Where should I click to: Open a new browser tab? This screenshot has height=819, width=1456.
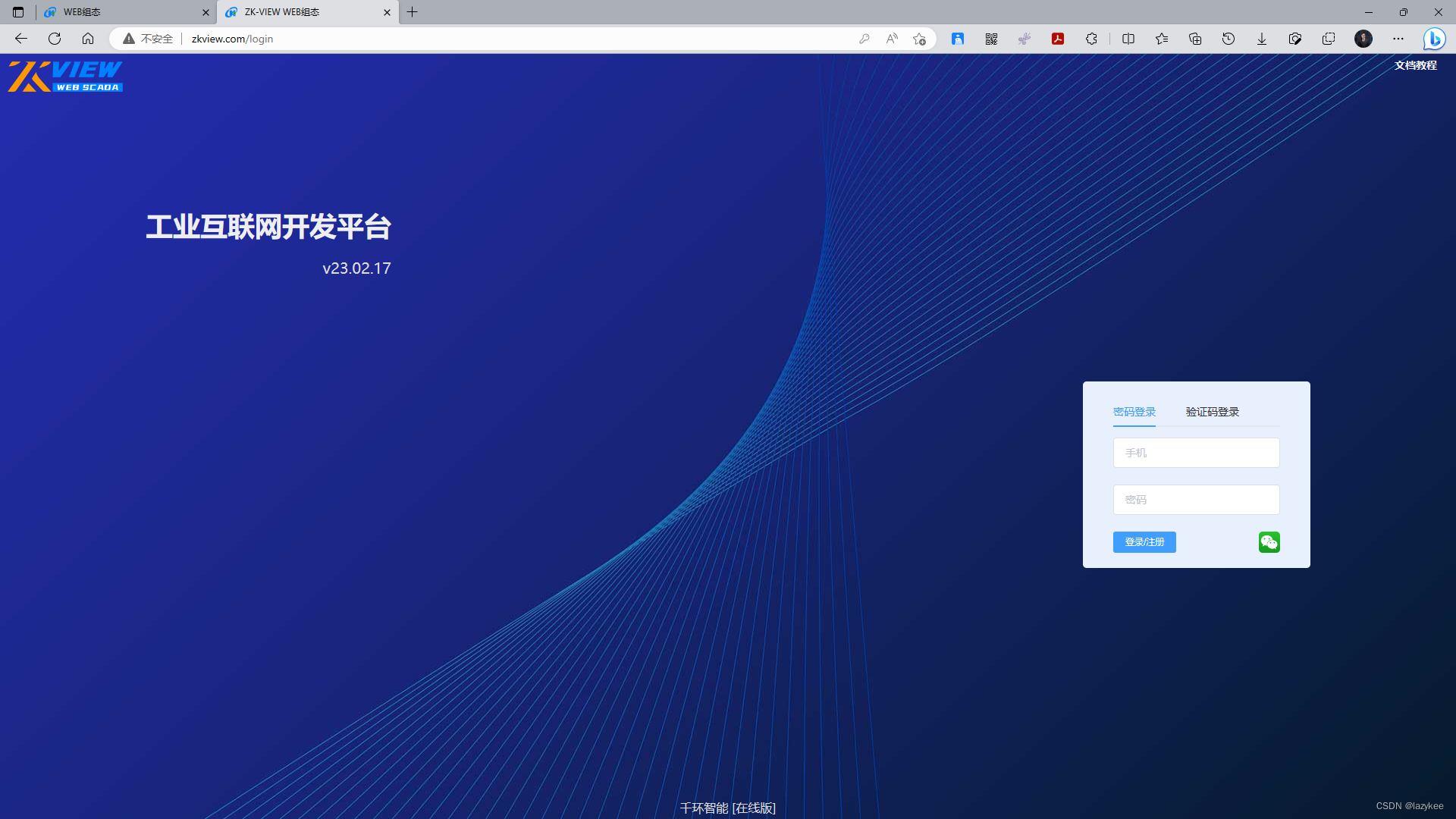pyautogui.click(x=413, y=12)
